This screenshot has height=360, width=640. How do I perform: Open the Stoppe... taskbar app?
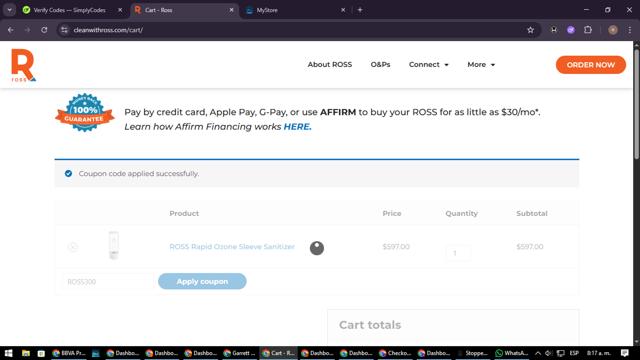coord(473,353)
